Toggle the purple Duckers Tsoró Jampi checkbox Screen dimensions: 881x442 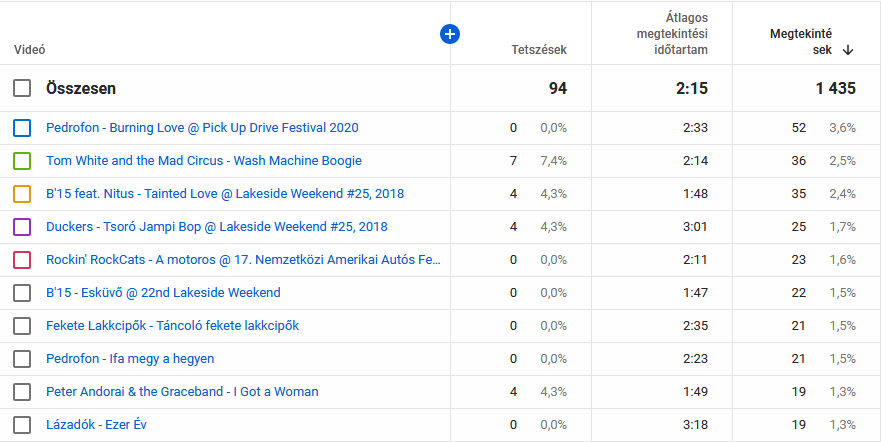(22, 227)
